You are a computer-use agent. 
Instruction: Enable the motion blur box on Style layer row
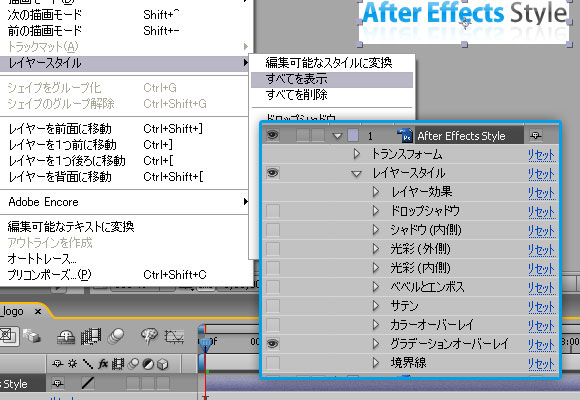coord(133,383)
